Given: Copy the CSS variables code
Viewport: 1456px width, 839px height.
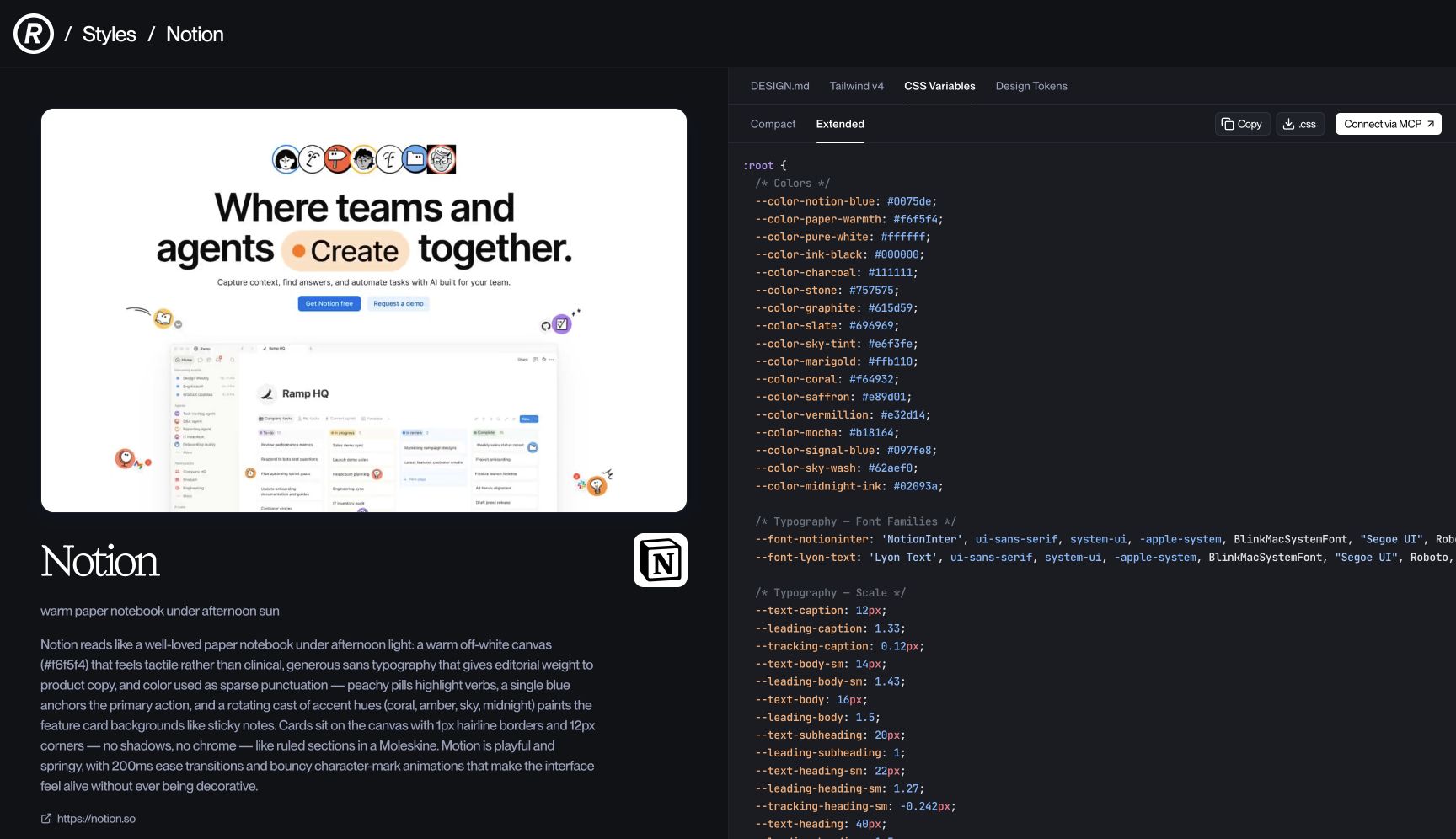Looking at the screenshot, I should click(1243, 124).
